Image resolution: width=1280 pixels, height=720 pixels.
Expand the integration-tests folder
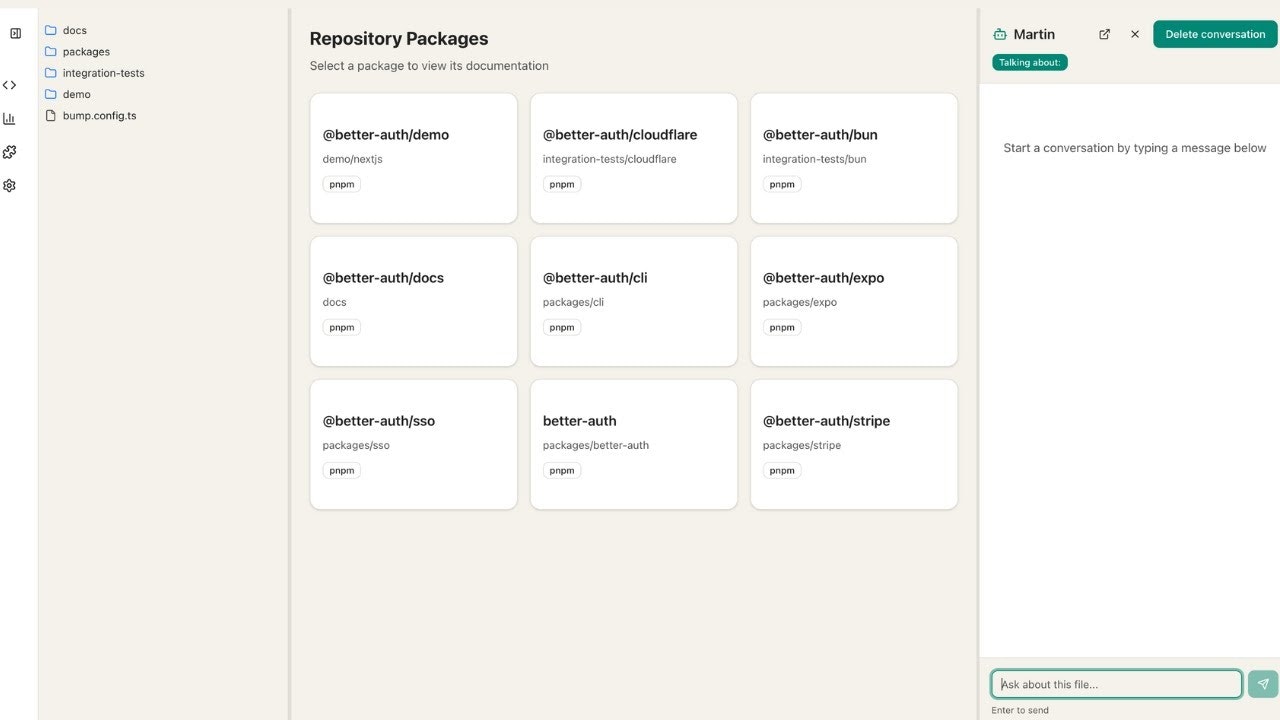click(103, 73)
